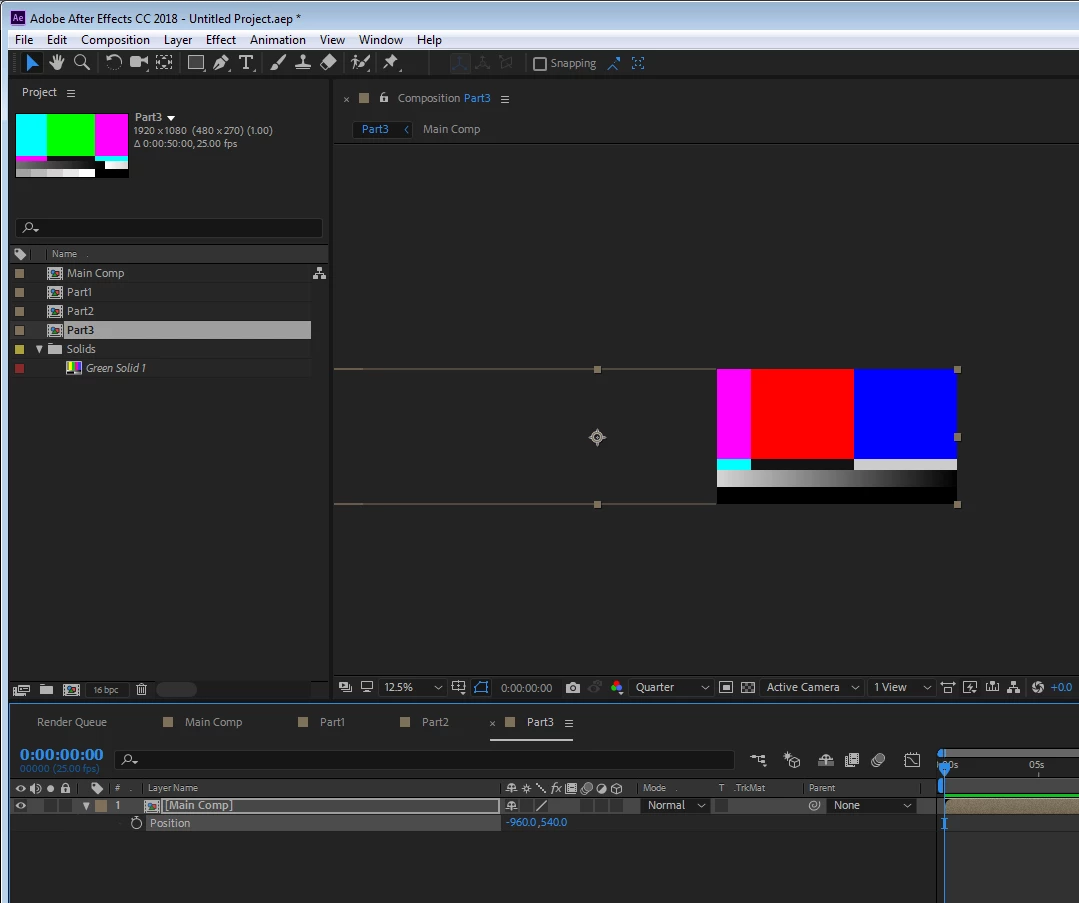Select the Pan Behind anchor point tool
The image size is (1079, 903).
tap(164, 63)
